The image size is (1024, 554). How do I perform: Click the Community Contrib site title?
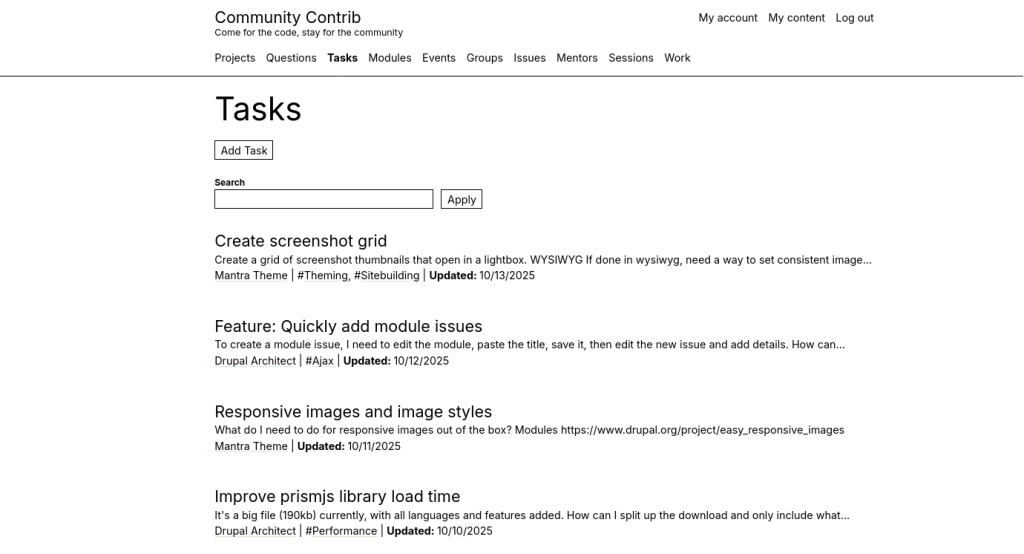click(x=287, y=17)
